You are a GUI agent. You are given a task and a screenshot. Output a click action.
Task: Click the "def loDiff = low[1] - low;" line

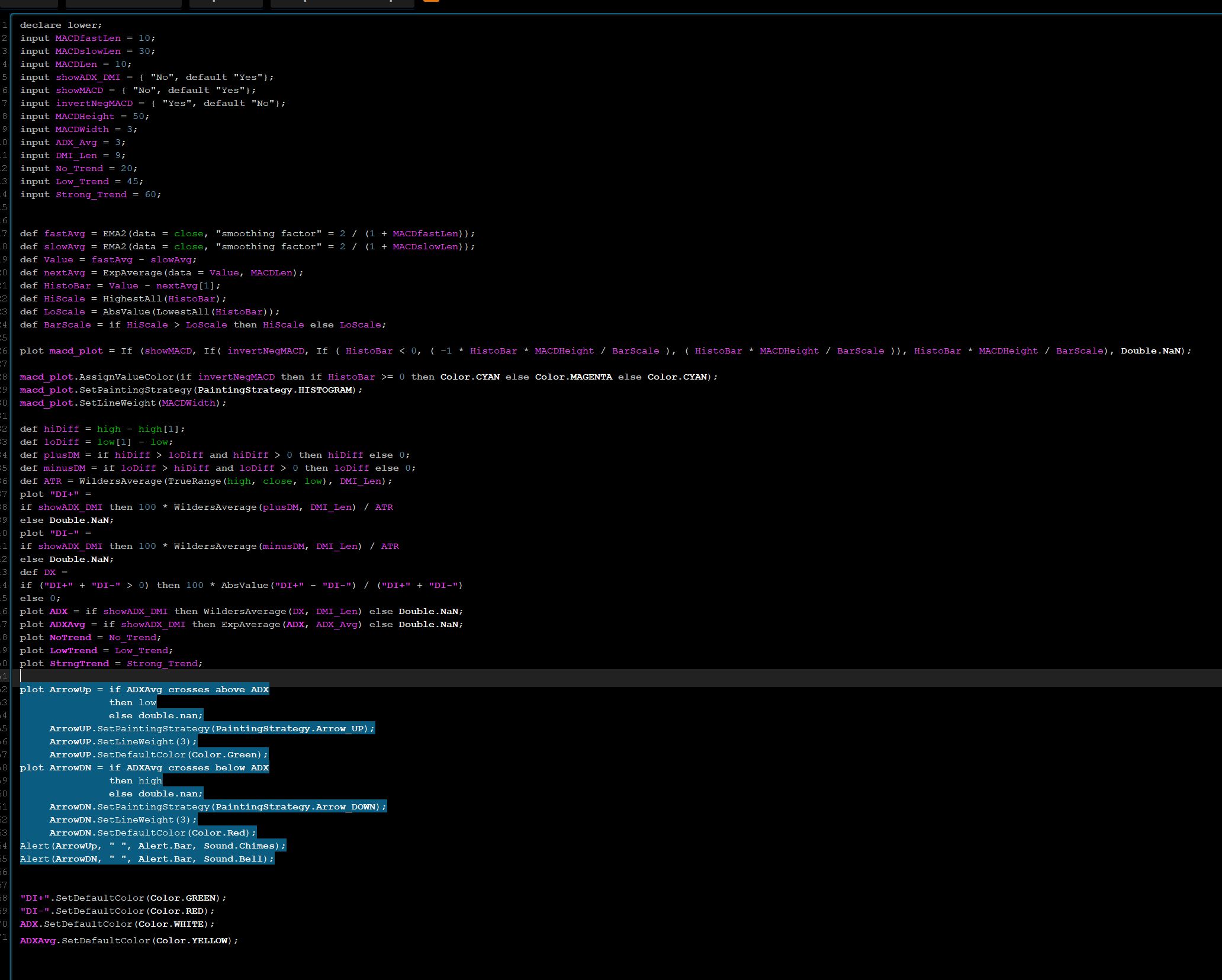pos(97,442)
